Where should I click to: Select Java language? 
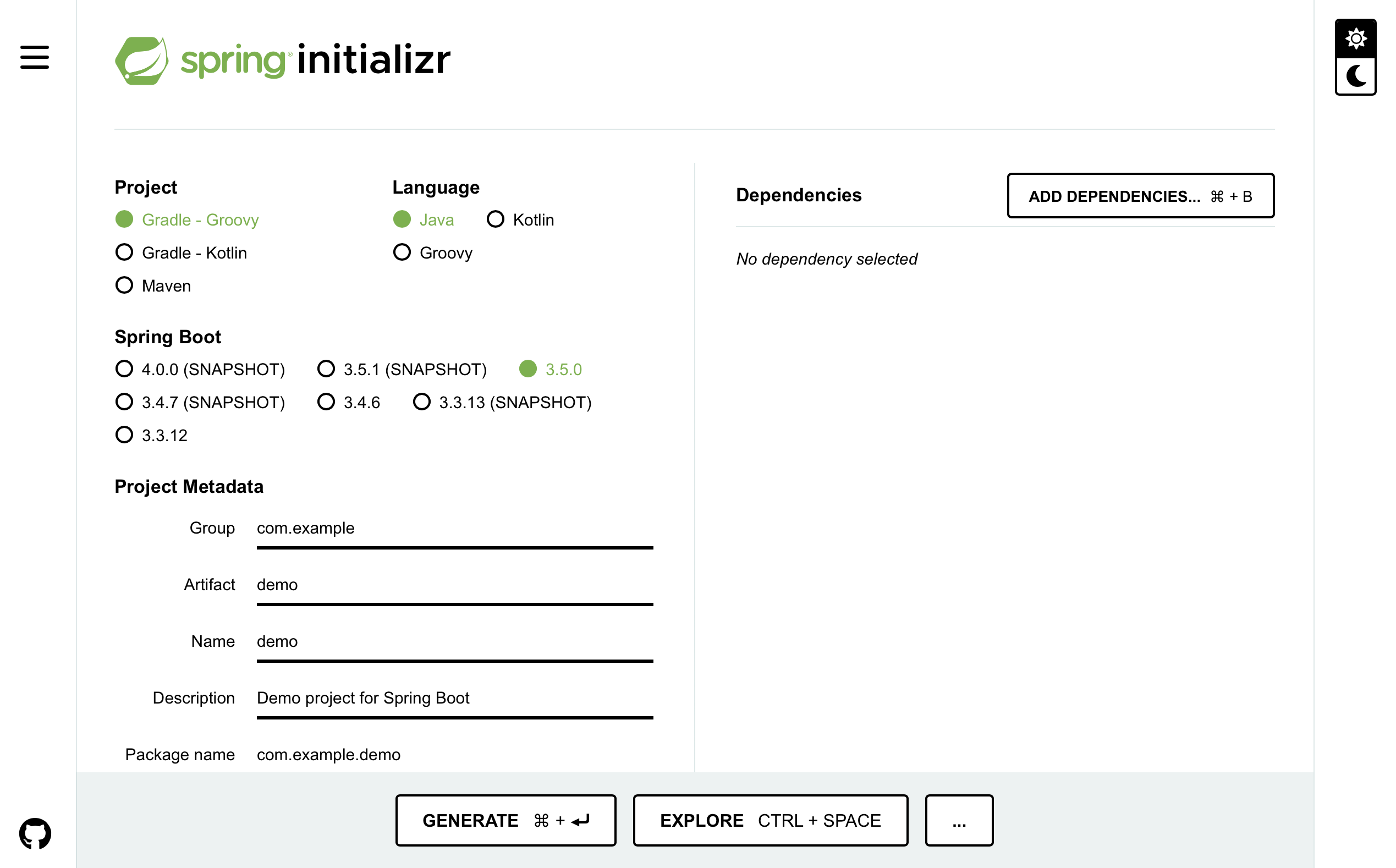424,220
